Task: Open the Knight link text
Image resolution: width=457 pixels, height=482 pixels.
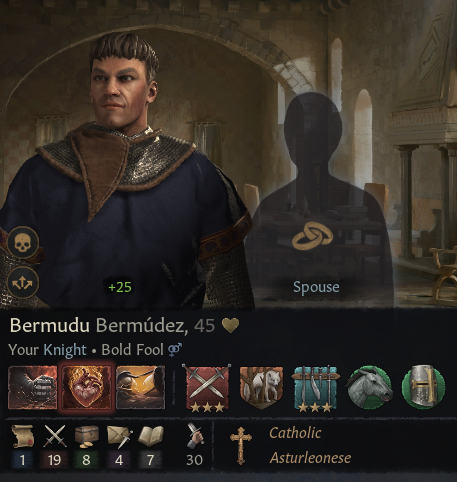Action: [x=65, y=350]
